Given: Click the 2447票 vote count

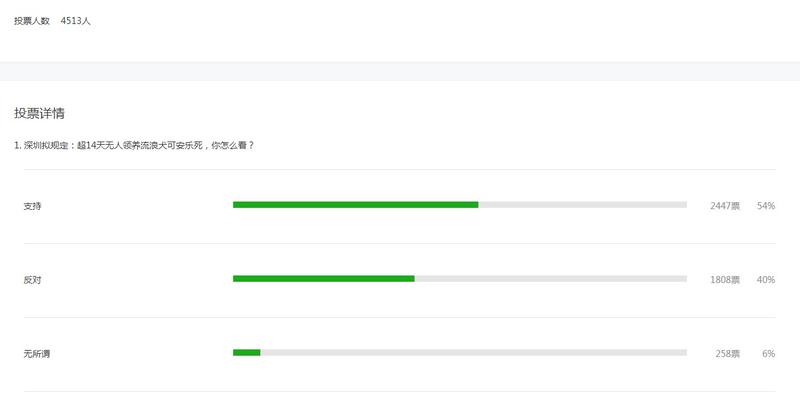Looking at the screenshot, I should click(724, 206).
